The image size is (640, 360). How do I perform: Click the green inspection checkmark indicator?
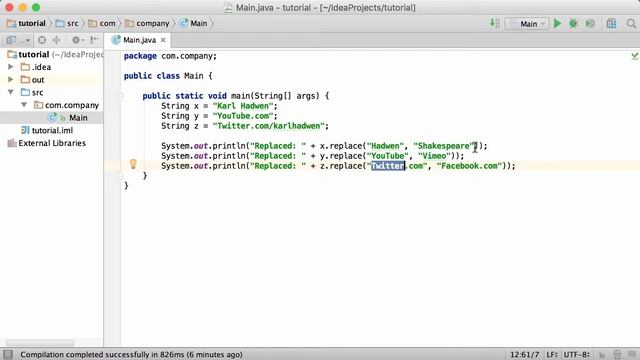tap(634, 56)
